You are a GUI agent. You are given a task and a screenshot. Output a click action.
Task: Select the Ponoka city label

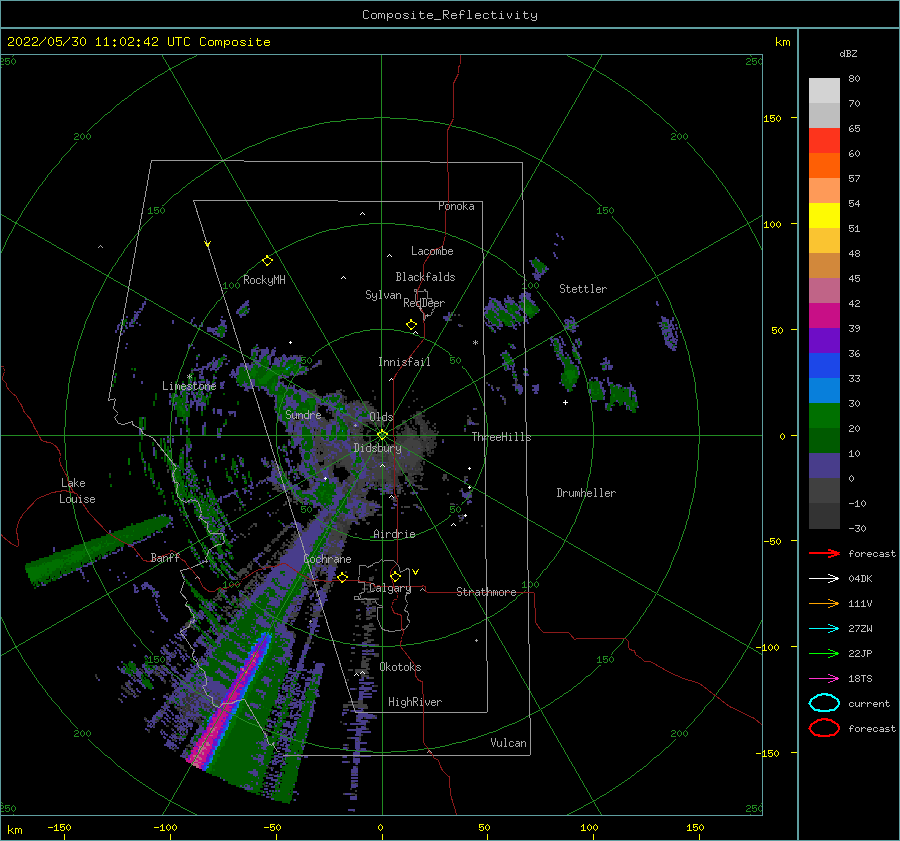456,206
